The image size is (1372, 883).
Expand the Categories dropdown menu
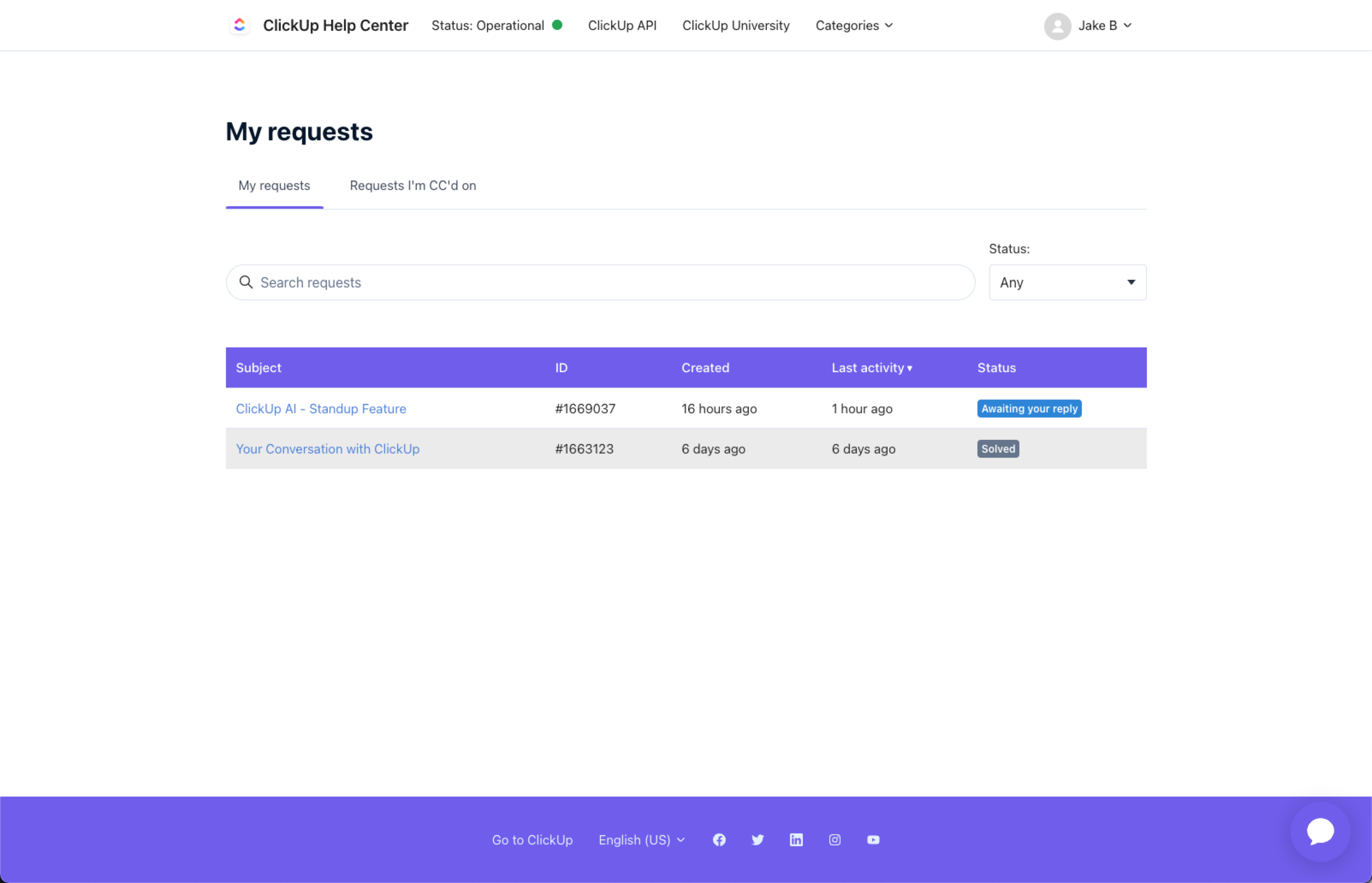[853, 25]
